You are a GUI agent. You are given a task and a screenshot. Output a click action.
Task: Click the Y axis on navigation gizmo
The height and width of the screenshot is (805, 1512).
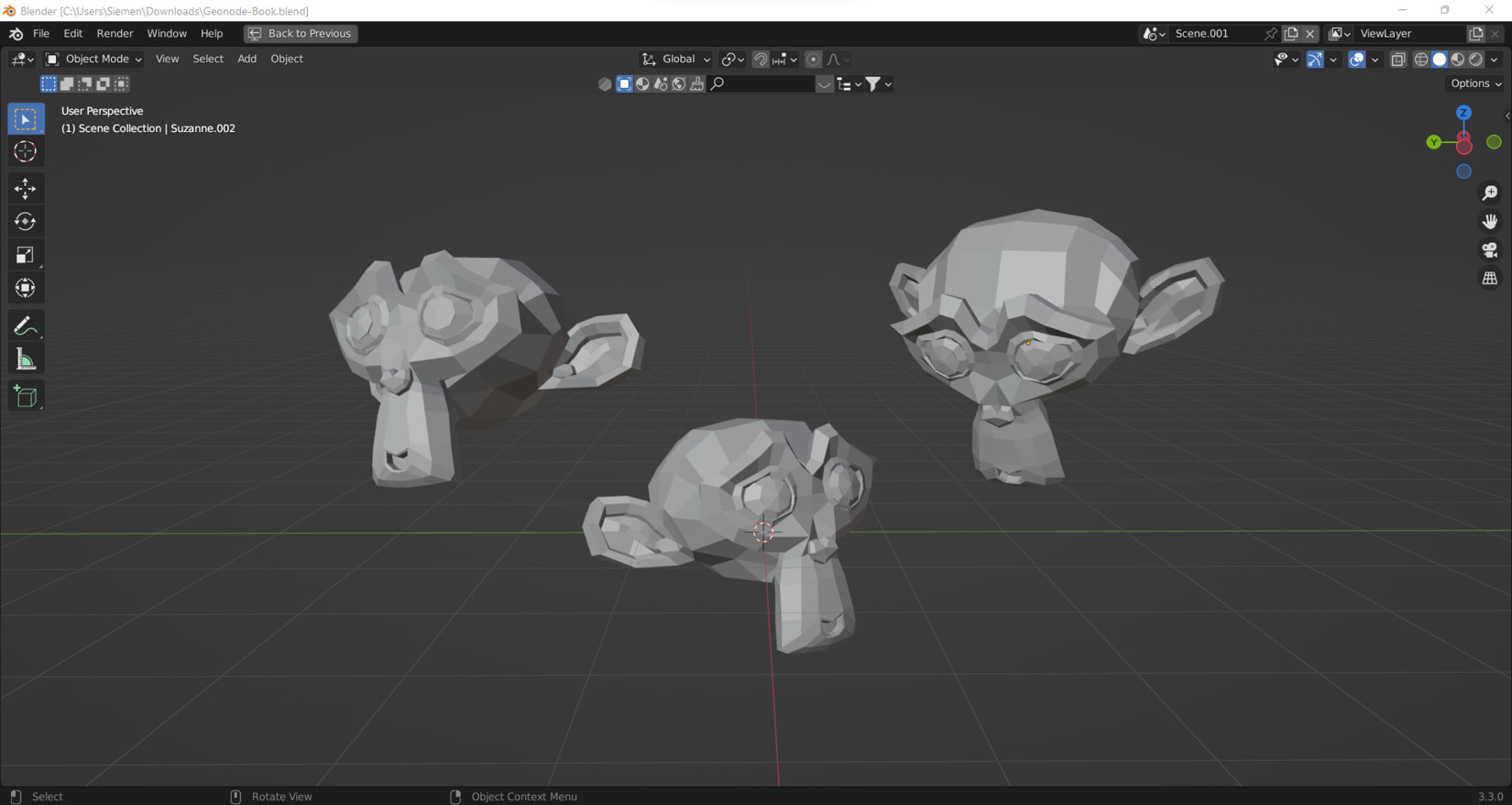[1433, 142]
